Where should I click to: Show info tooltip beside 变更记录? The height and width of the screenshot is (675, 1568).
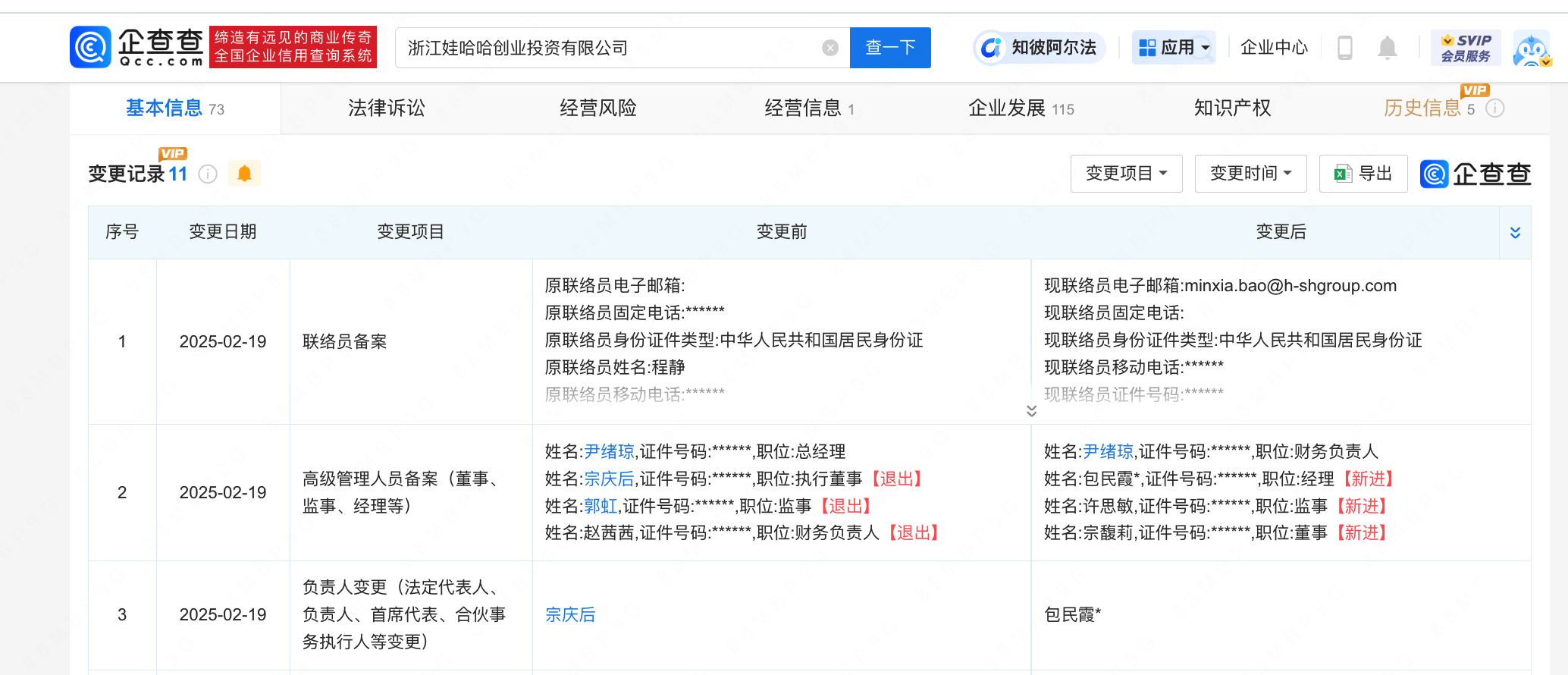coord(208,174)
